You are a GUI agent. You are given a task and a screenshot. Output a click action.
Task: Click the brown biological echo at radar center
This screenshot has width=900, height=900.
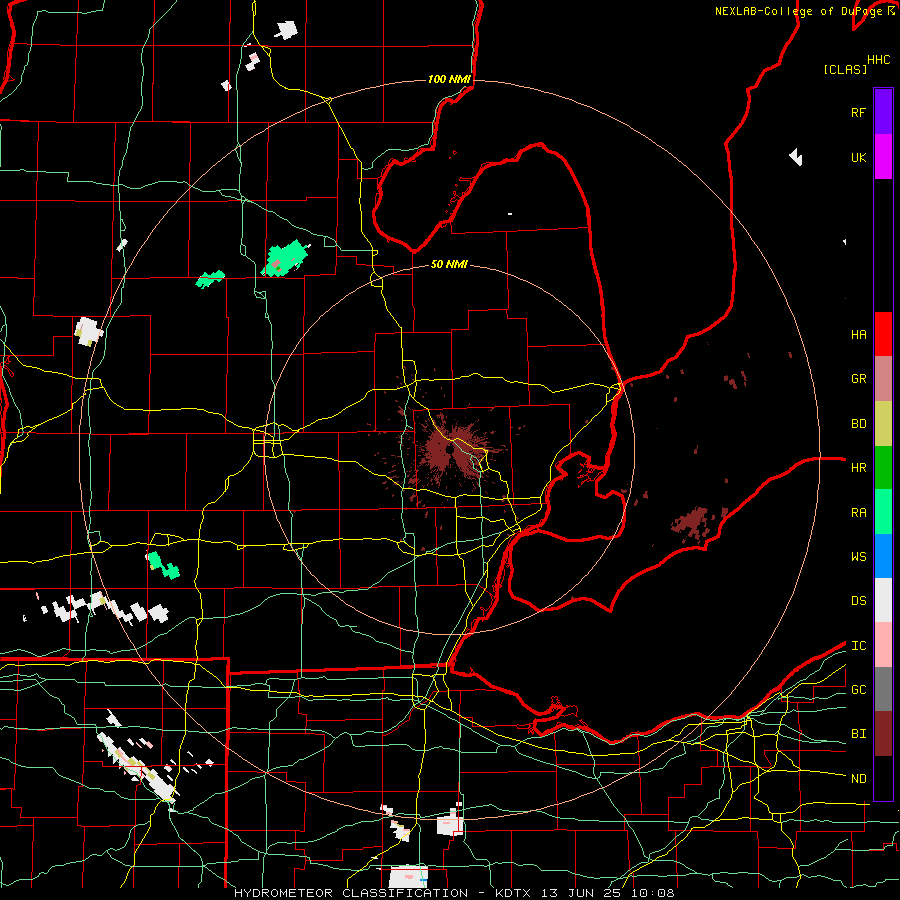450,451
